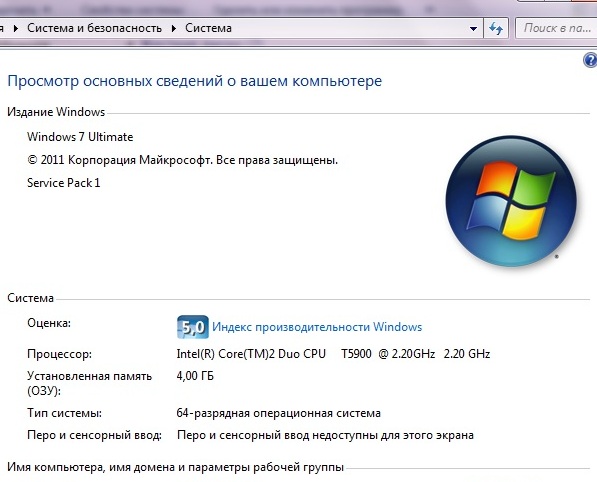This screenshot has height=482, width=597.
Task: Open Индекс производительности Windows link
Action: 317,327
